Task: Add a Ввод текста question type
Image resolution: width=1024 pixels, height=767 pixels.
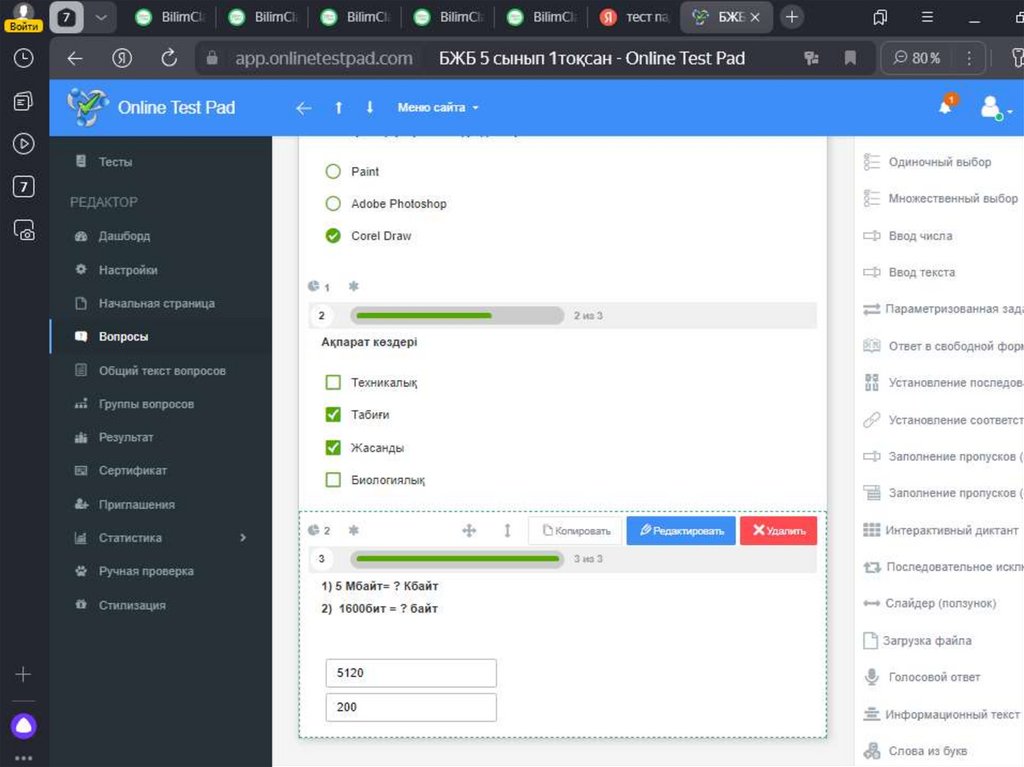Action: [909, 272]
